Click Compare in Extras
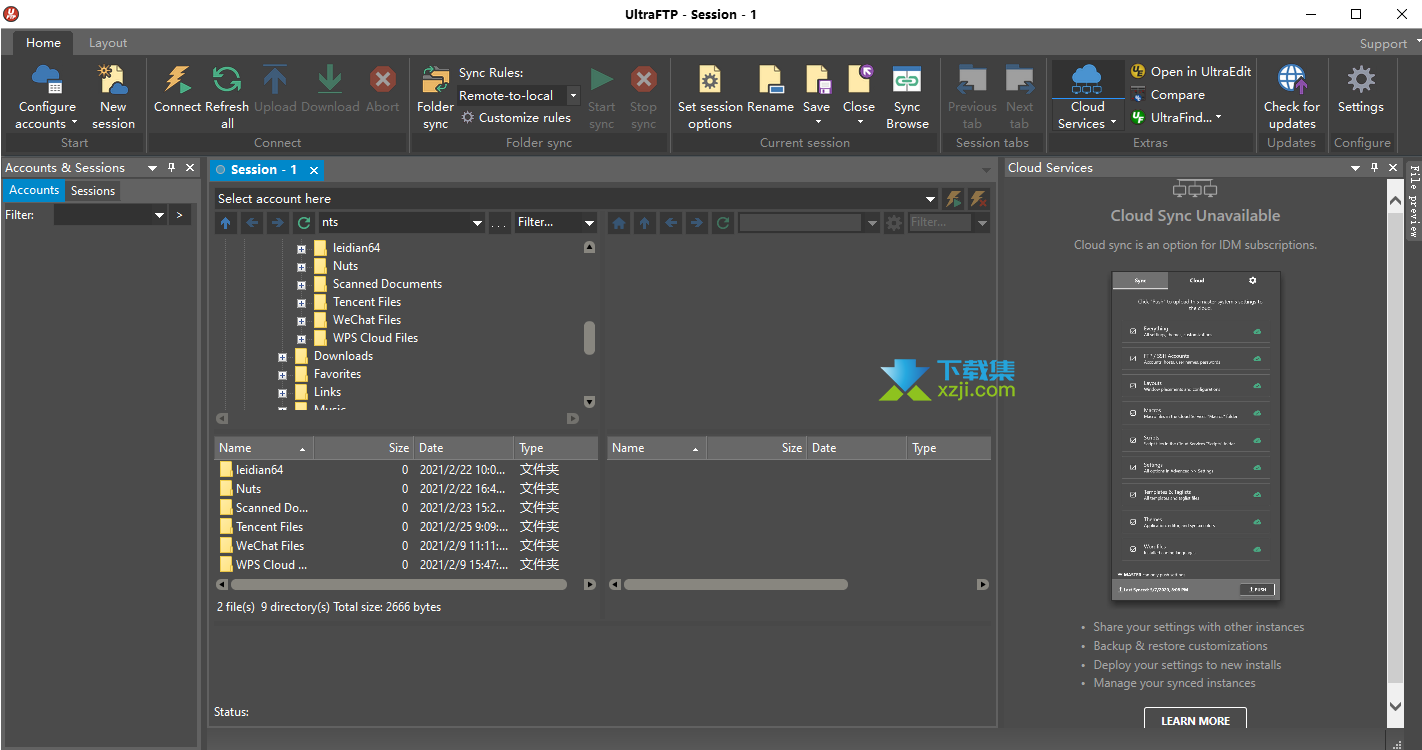This screenshot has height=750, width=1422. 1168,94
